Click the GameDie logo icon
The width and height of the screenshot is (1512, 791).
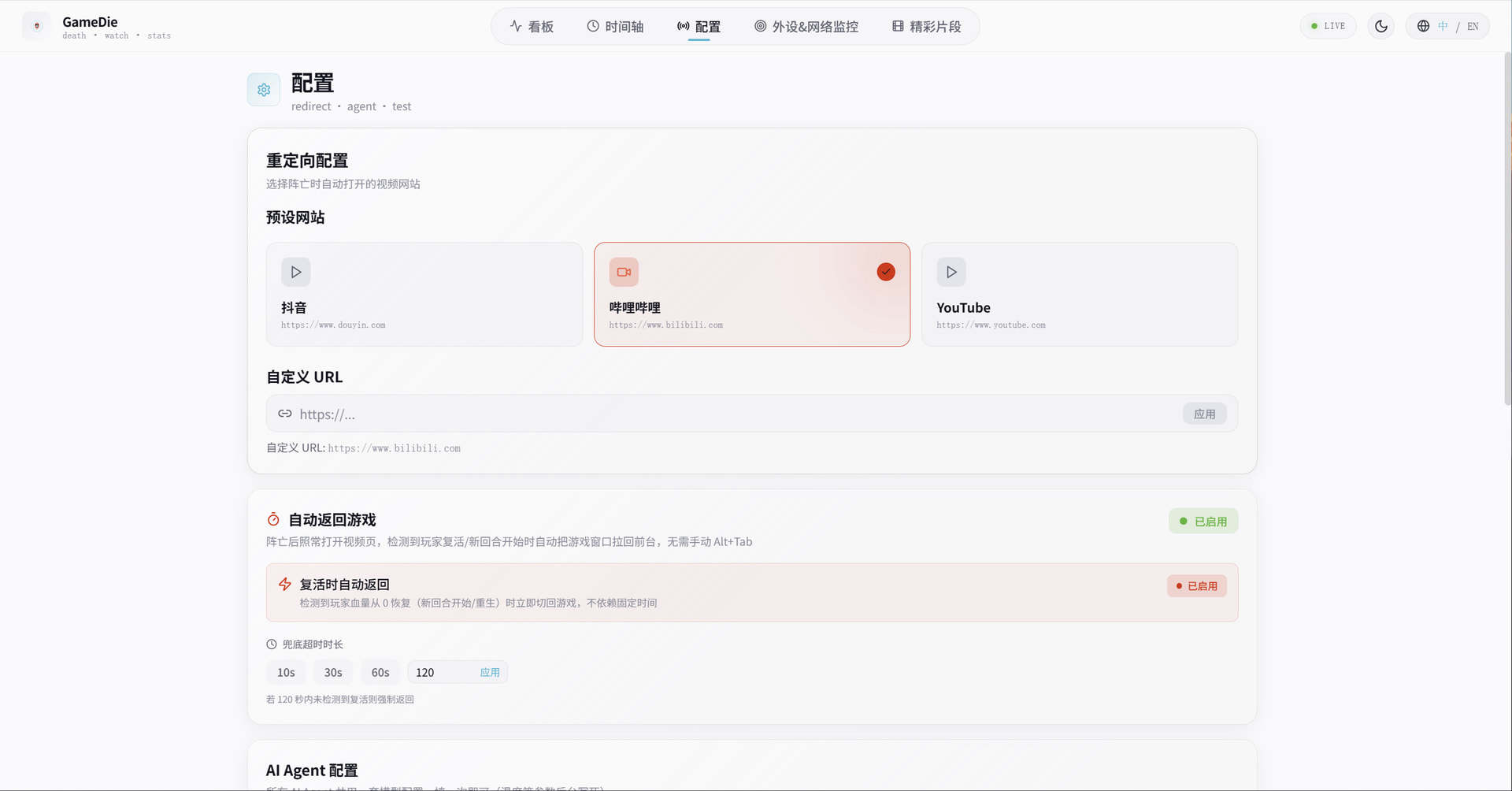point(36,26)
